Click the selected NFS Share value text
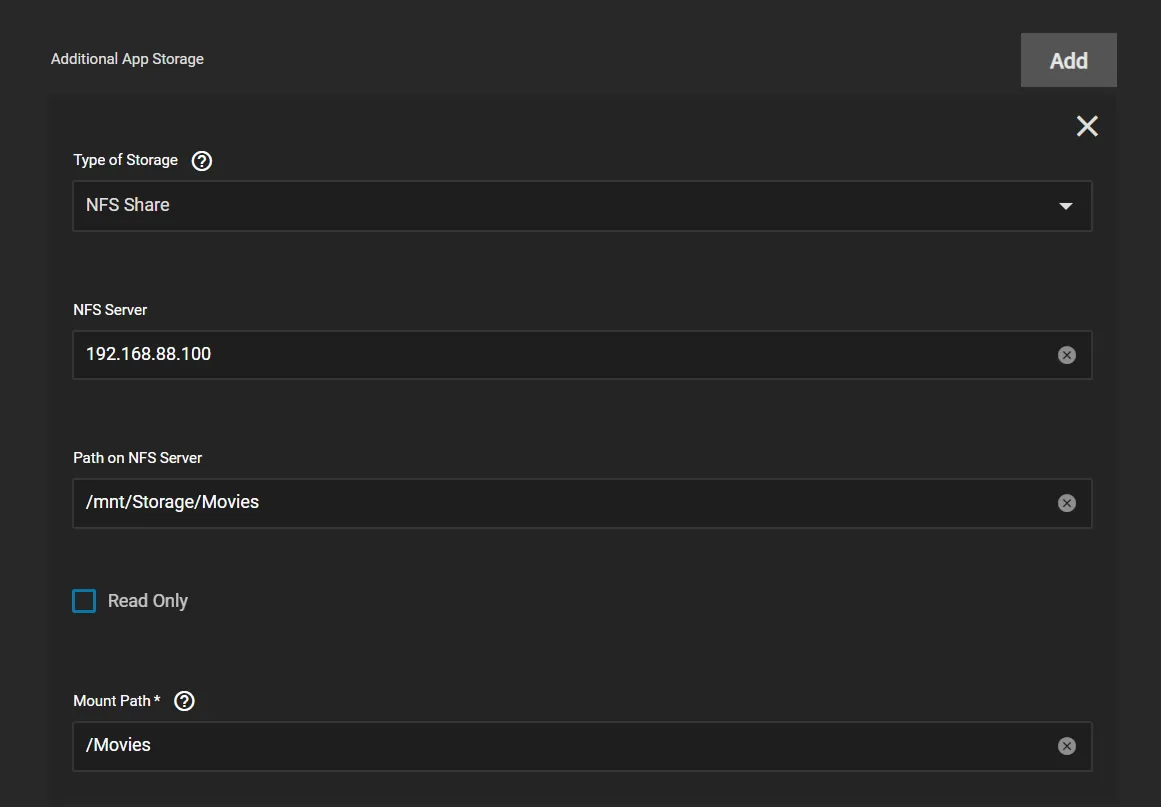Image resolution: width=1161 pixels, height=807 pixels. (128, 205)
